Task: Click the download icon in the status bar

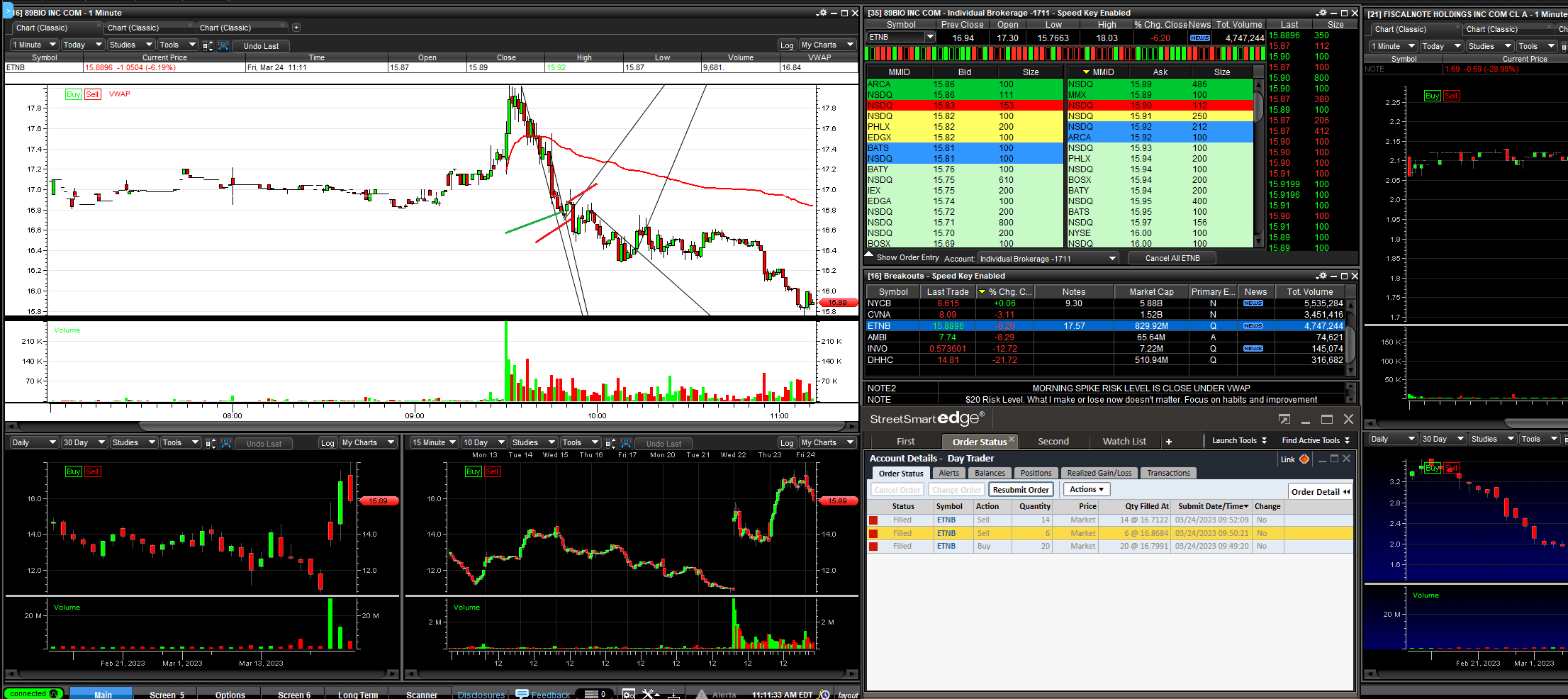Action: coord(673,694)
